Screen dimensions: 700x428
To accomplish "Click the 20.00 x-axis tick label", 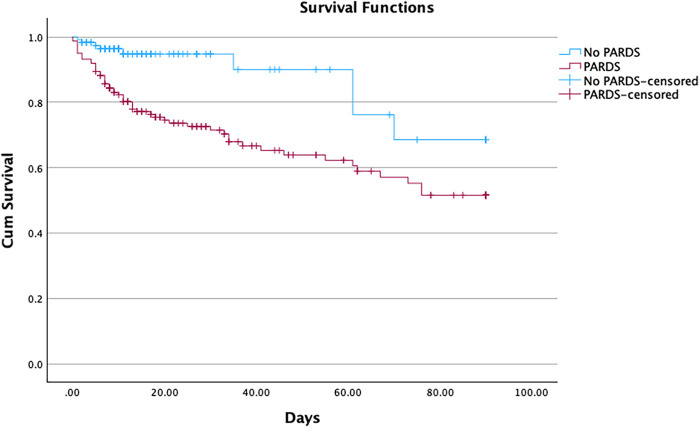I will [x=164, y=393].
